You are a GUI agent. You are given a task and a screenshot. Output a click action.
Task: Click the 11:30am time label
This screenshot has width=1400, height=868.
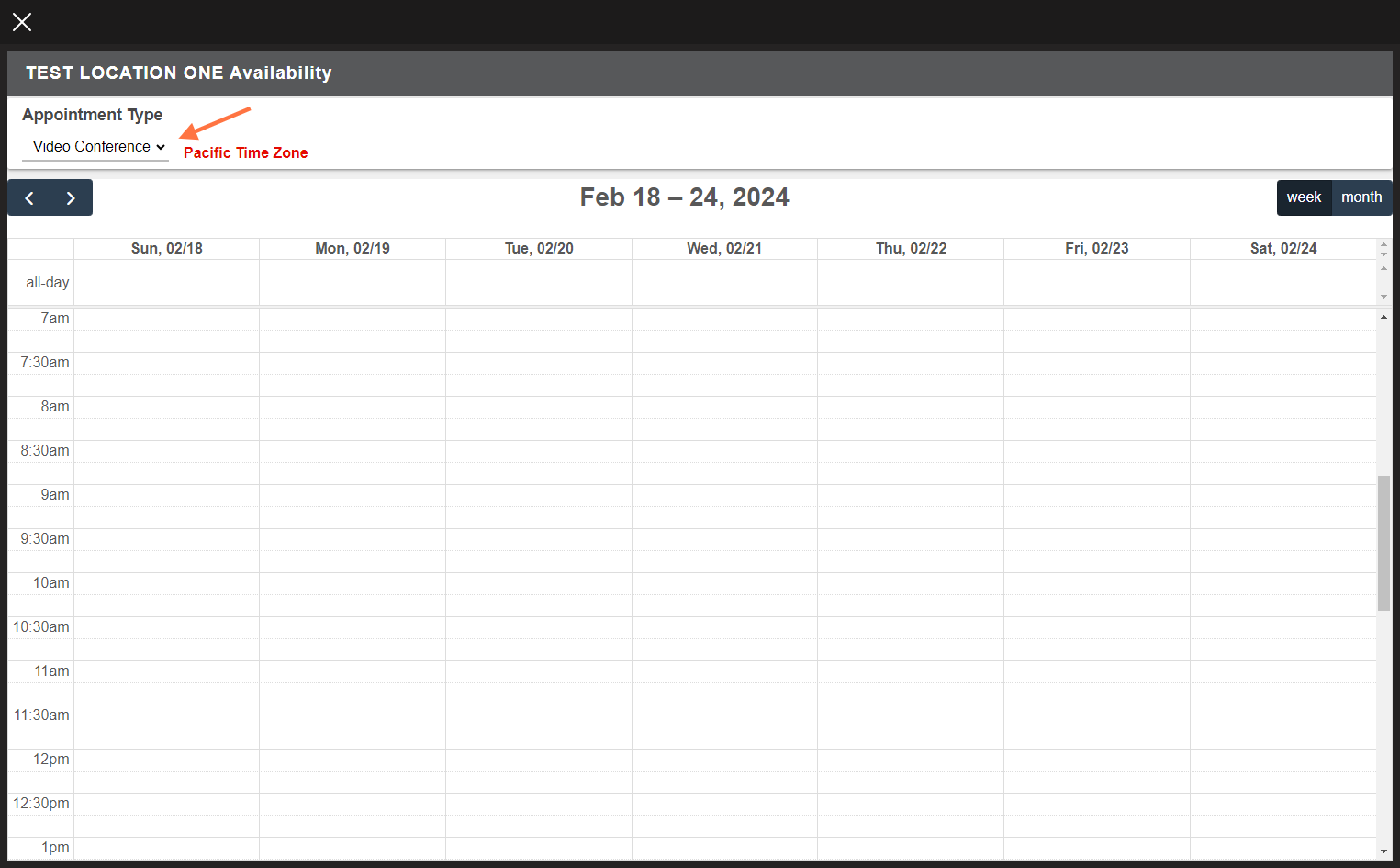point(41,716)
